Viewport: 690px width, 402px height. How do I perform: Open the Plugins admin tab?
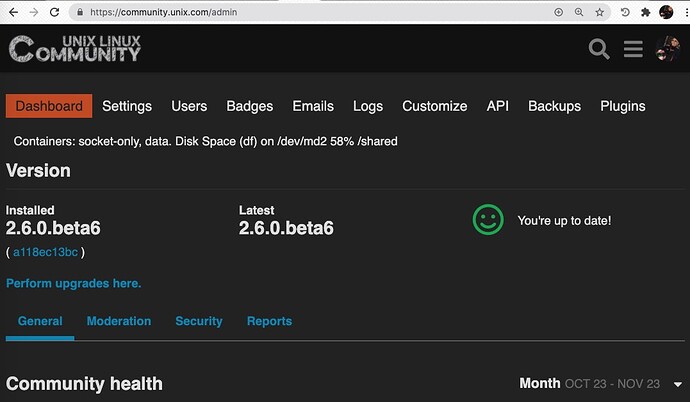623,106
